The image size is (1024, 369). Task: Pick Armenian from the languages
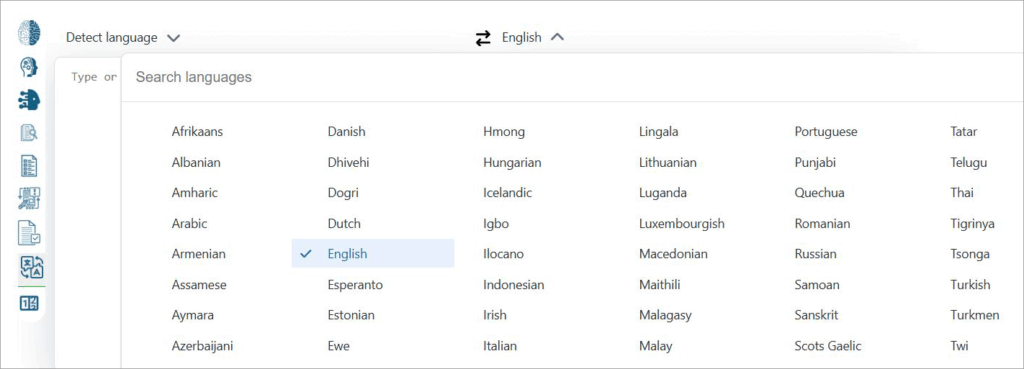[199, 254]
